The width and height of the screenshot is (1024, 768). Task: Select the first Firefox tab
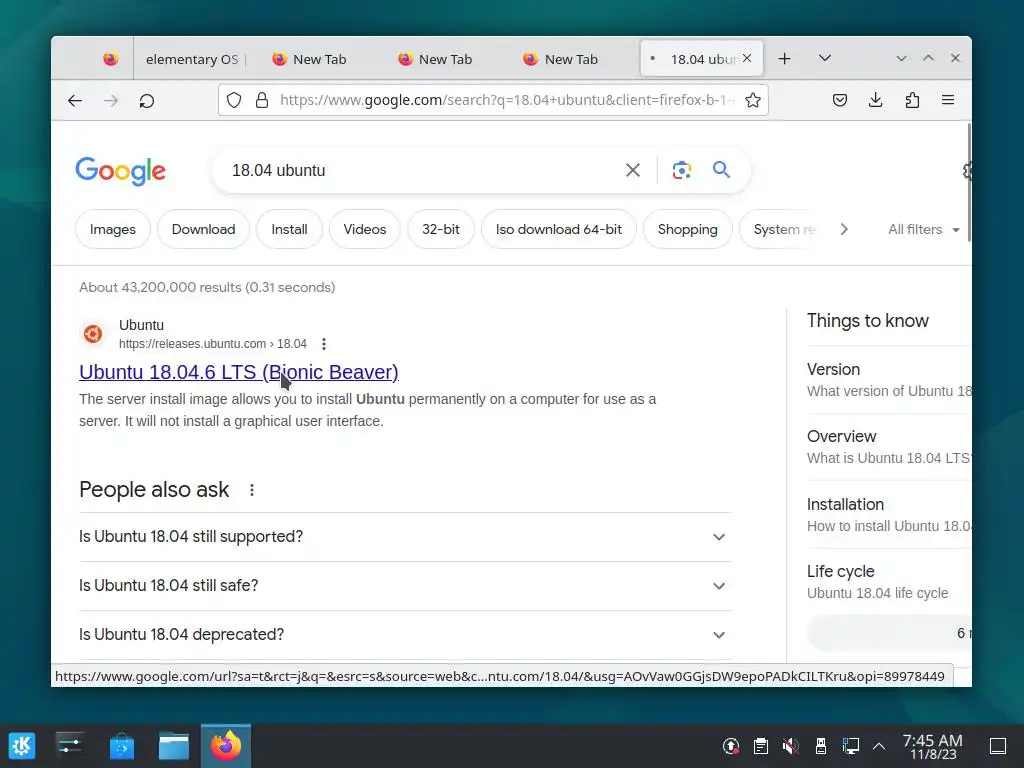111,59
